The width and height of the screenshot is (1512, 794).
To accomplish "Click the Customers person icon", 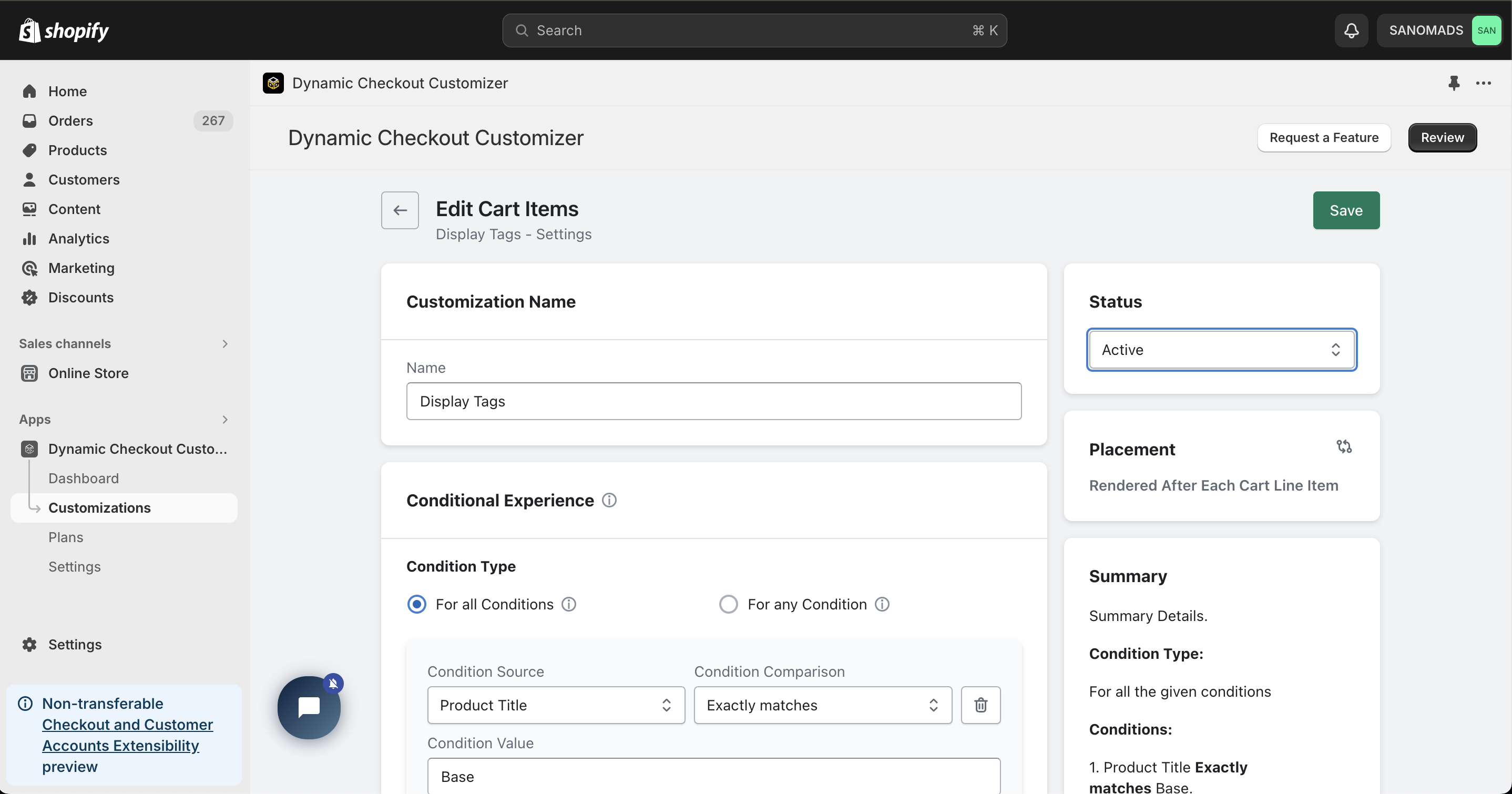I will click(29, 179).
